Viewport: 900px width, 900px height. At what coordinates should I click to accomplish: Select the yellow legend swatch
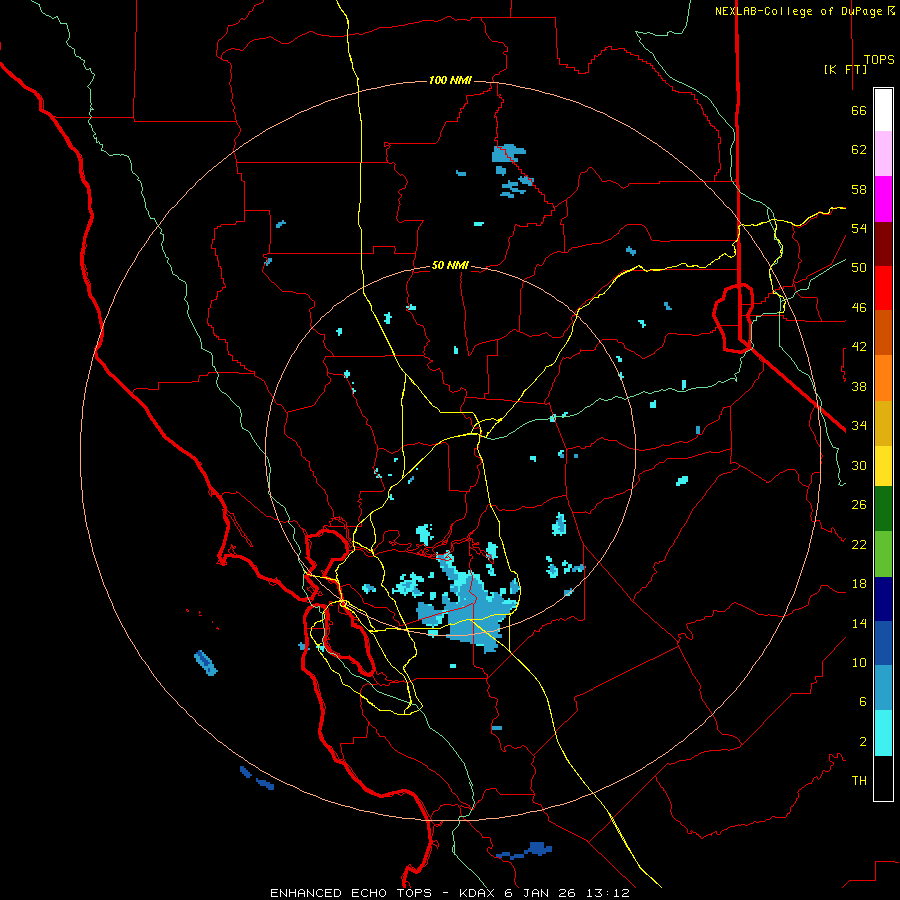coord(883,467)
